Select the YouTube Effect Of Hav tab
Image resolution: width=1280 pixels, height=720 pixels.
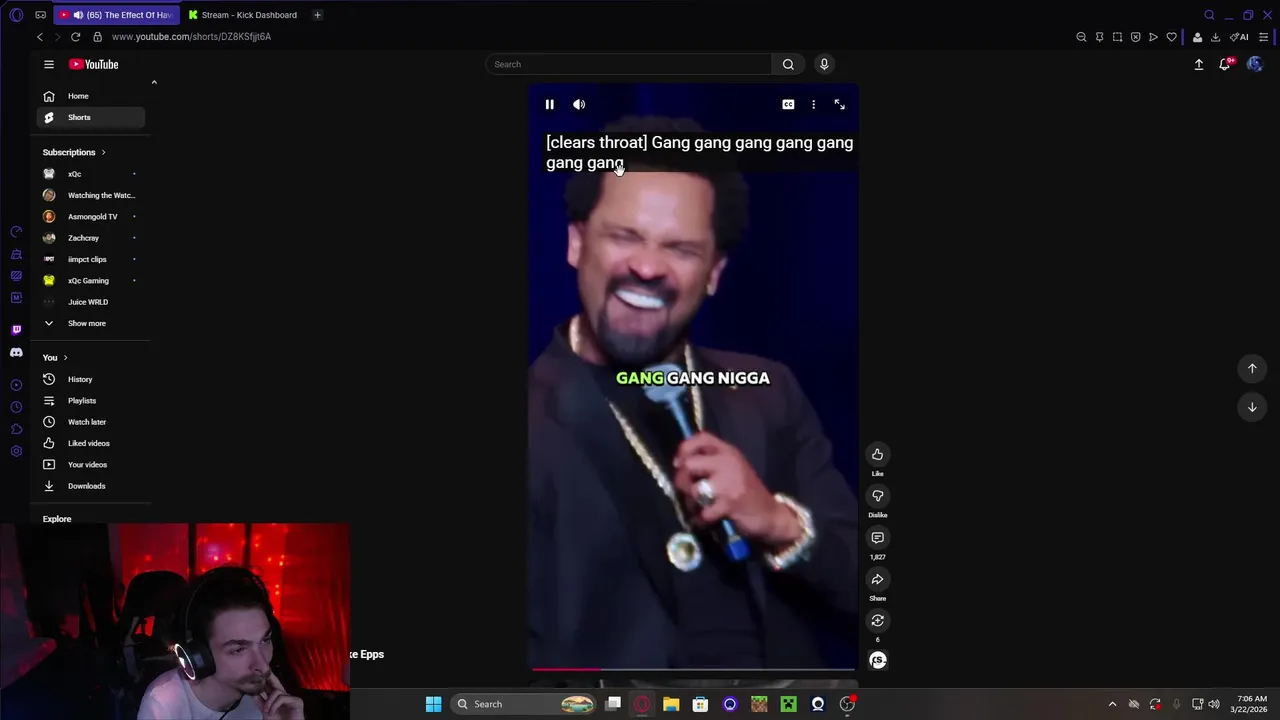click(117, 15)
